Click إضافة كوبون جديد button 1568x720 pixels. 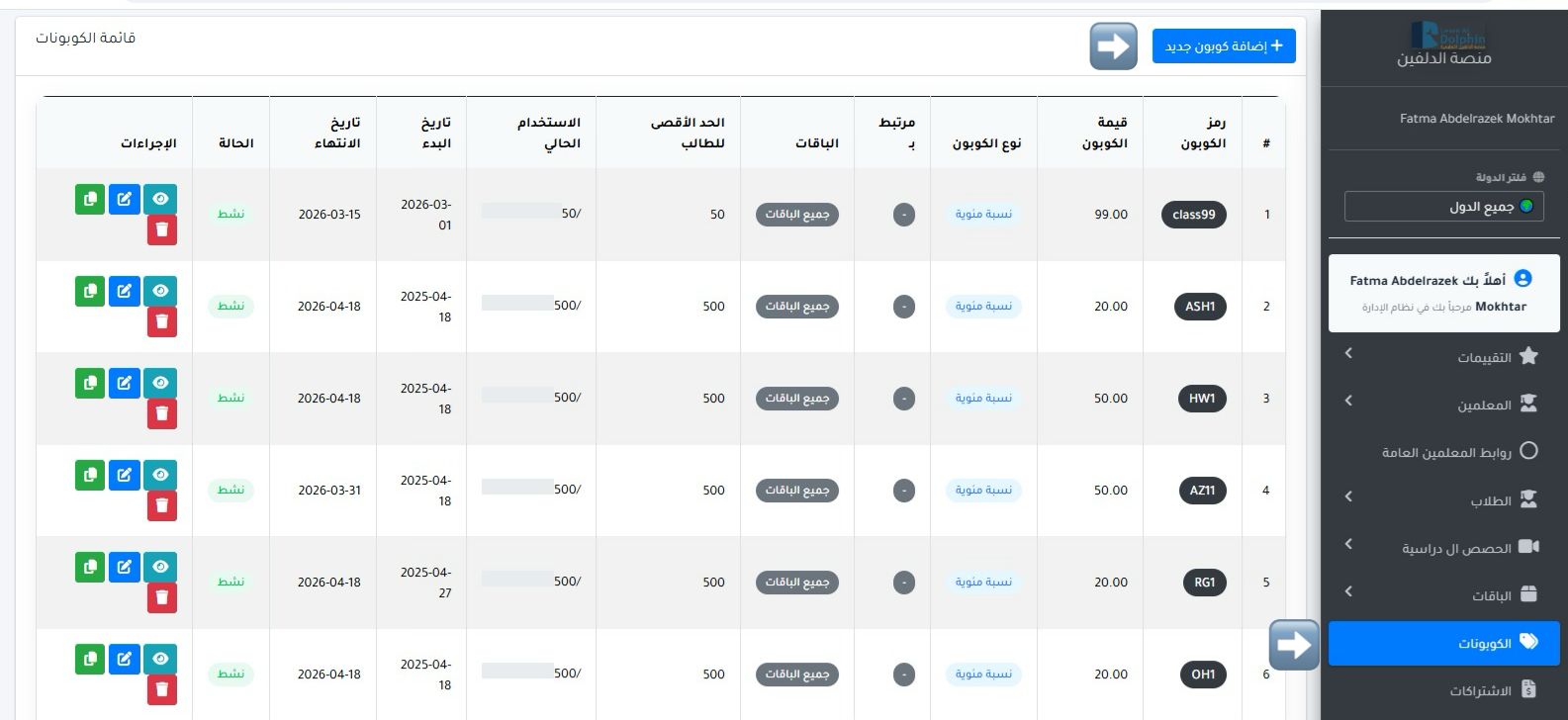click(1224, 46)
